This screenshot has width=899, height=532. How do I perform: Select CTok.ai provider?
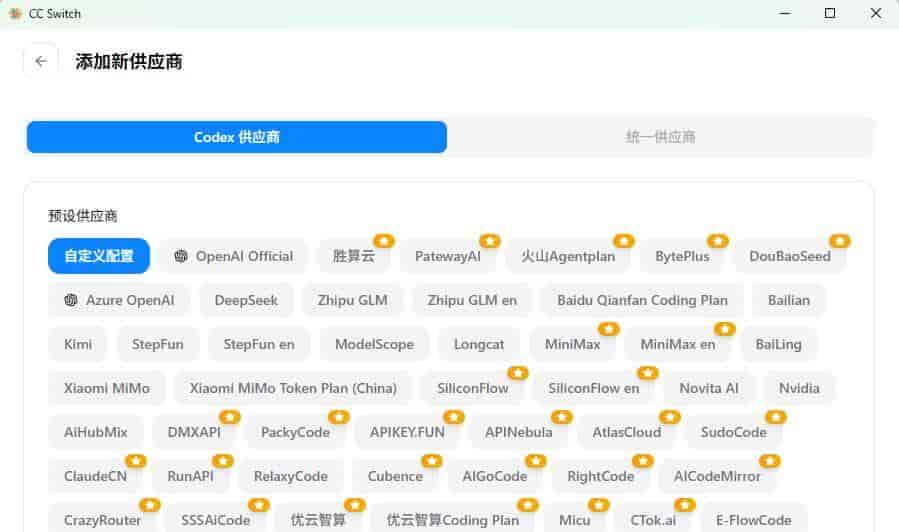653,519
